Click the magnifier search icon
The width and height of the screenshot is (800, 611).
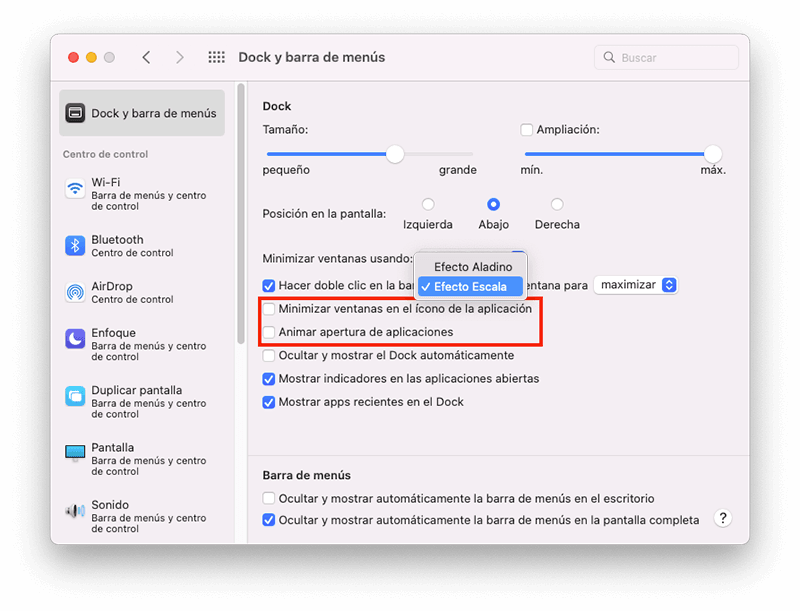(x=609, y=57)
